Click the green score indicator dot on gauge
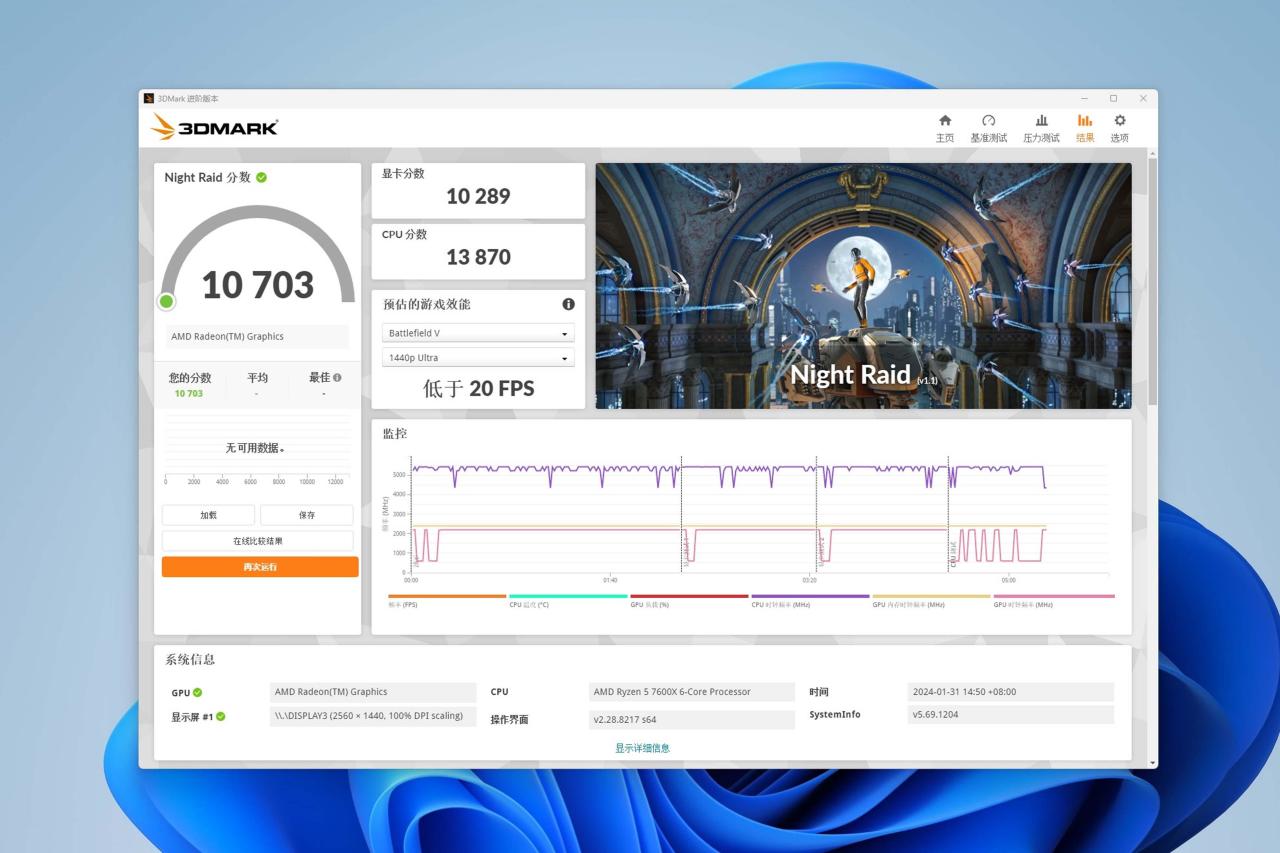Screen dimensions: 1280x853 pyautogui.click(x=166, y=301)
